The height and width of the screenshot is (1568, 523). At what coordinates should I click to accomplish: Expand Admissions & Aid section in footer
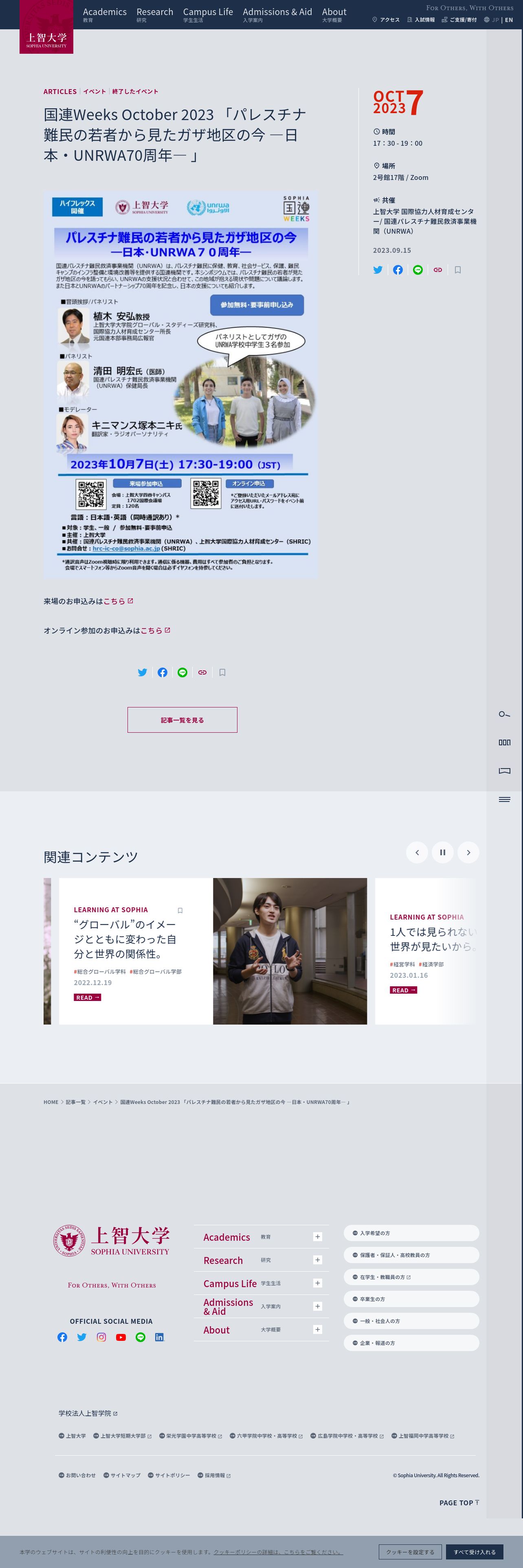[317, 1306]
